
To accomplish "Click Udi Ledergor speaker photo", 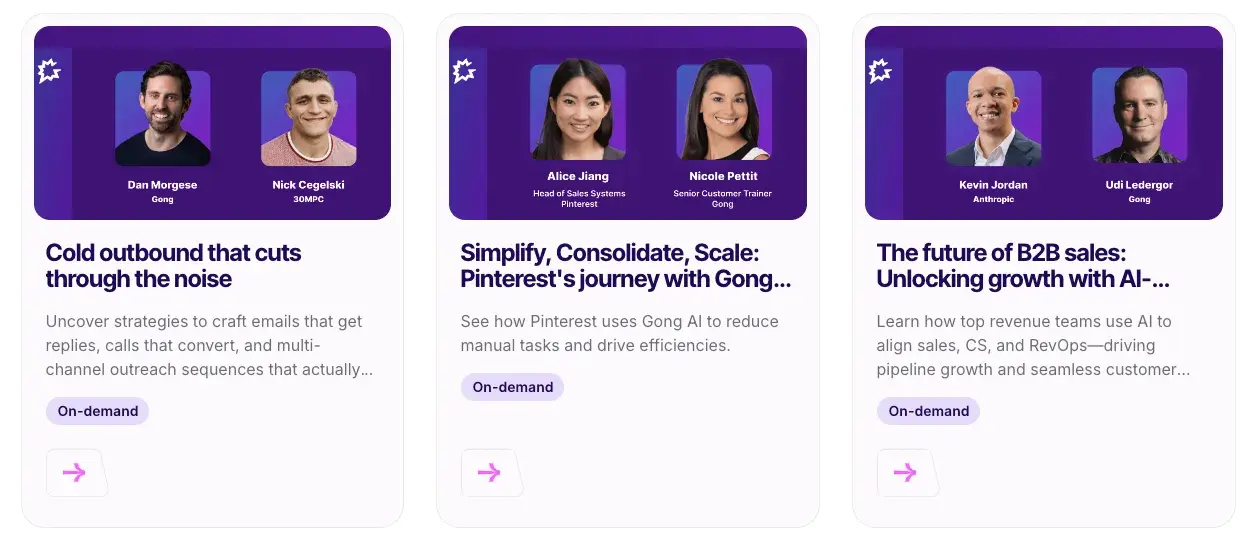I will click(1140, 115).
